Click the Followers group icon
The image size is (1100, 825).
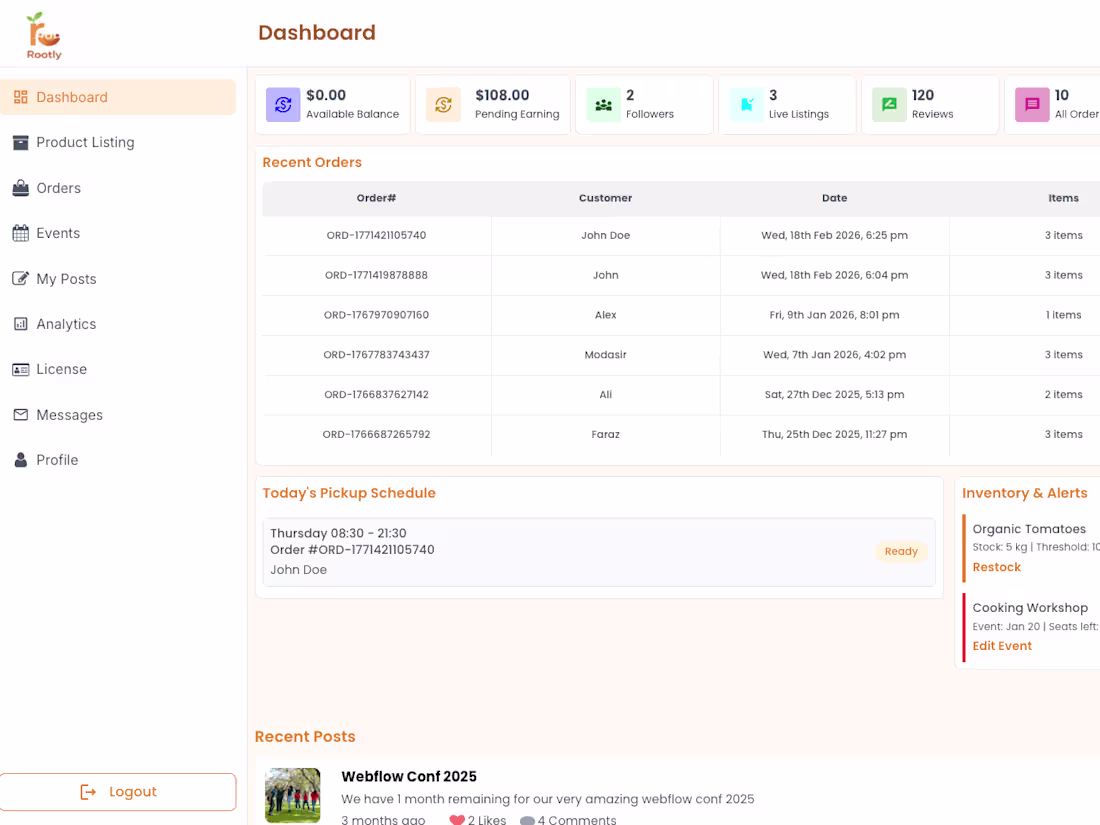[x=604, y=104]
